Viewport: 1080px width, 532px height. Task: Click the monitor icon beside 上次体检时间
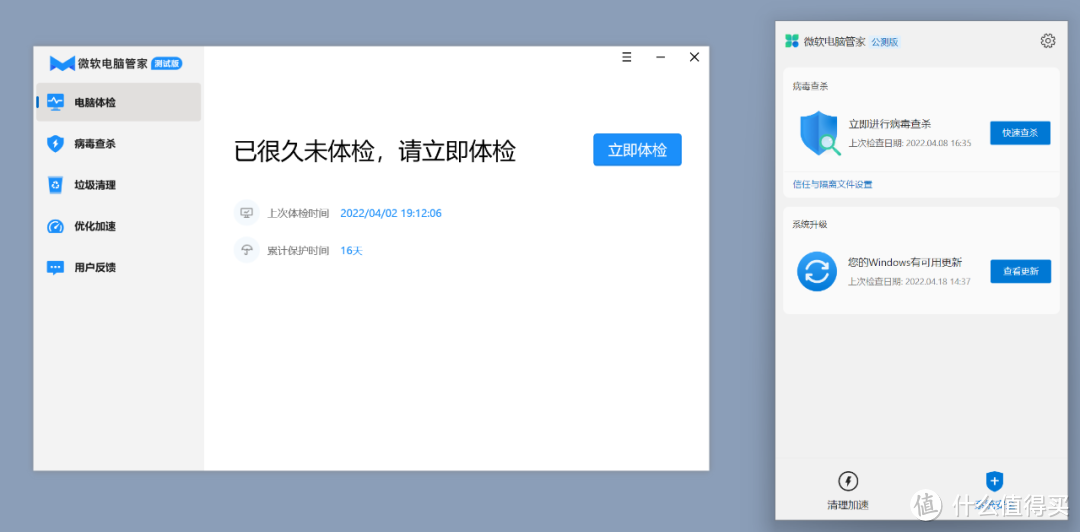click(x=247, y=213)
